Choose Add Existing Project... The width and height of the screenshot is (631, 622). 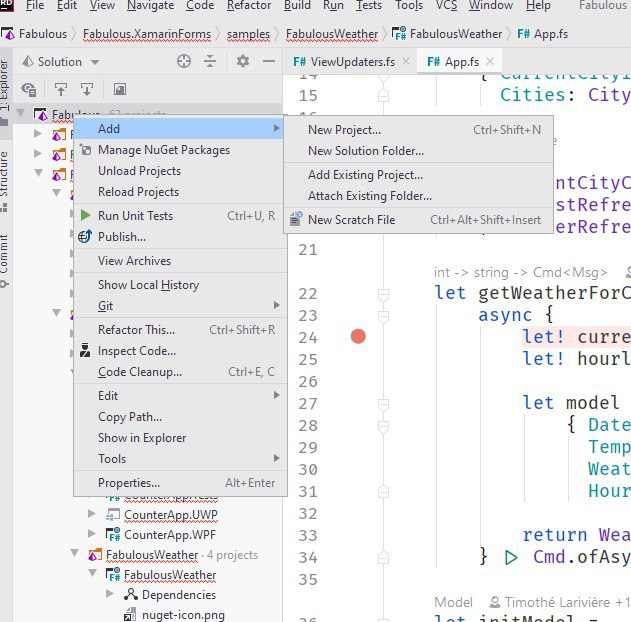tap(419, 175)
